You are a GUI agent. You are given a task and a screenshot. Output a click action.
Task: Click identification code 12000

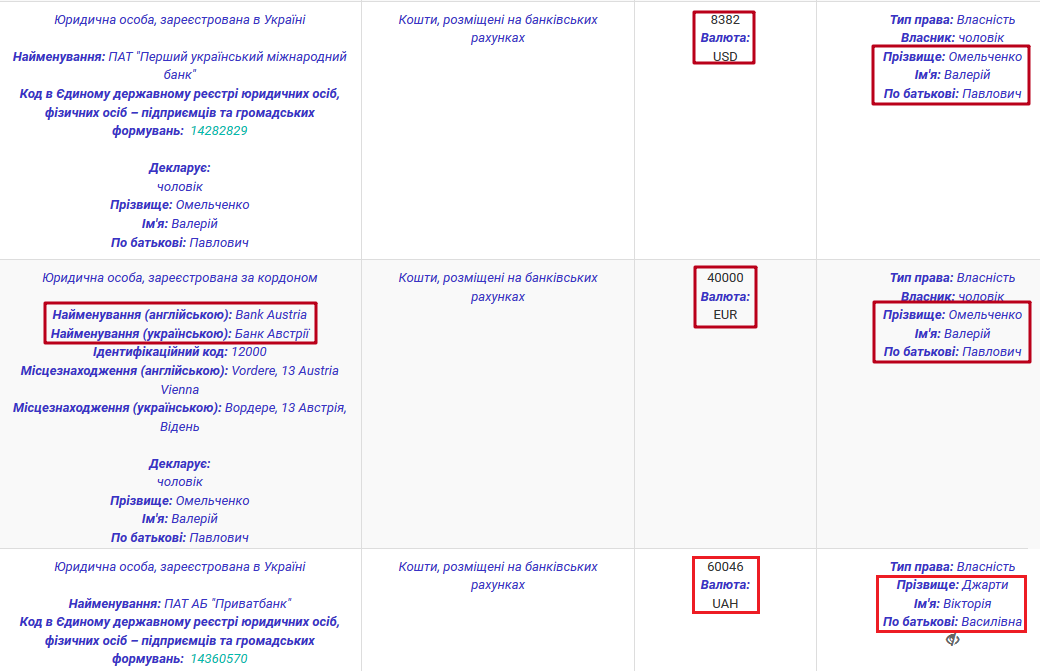coord(249,352)
